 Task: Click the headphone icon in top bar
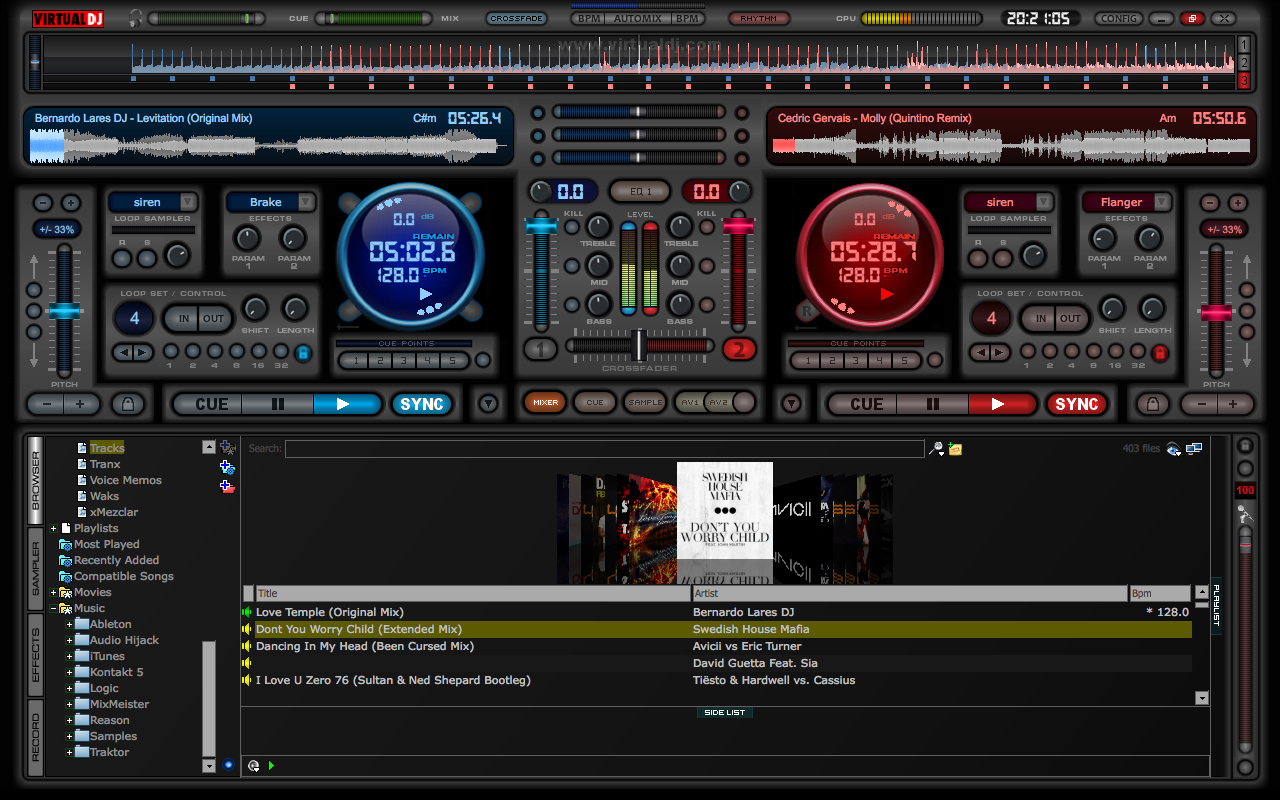136,18
